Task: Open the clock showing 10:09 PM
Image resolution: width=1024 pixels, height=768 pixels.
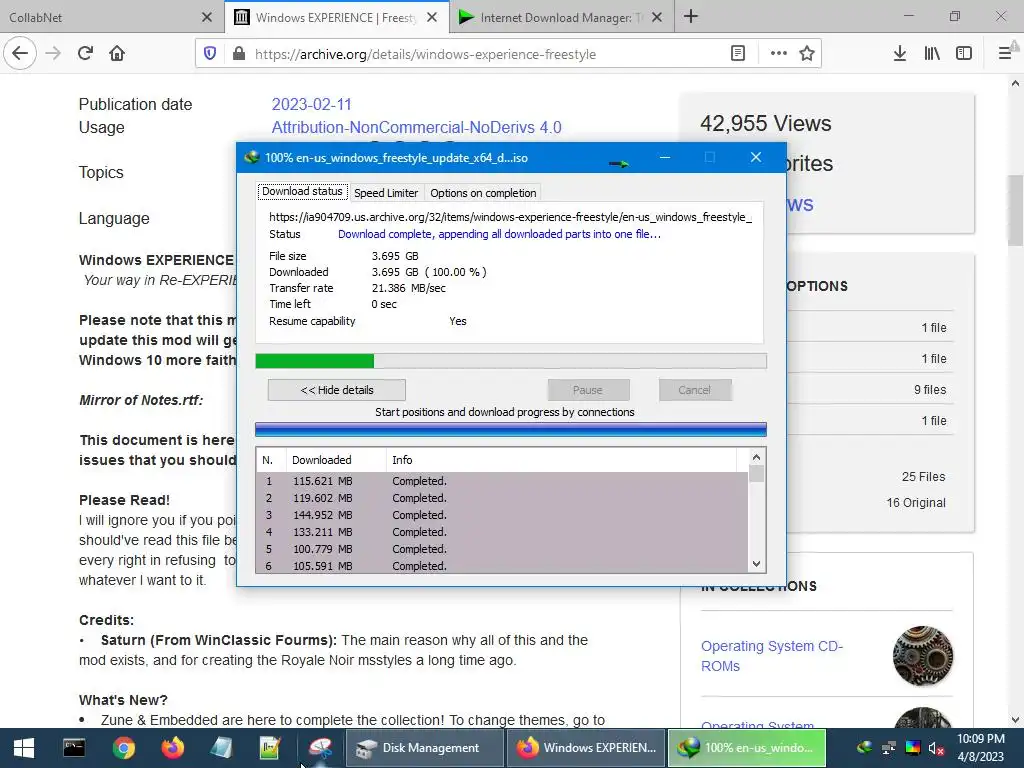Action: [981, 748]
